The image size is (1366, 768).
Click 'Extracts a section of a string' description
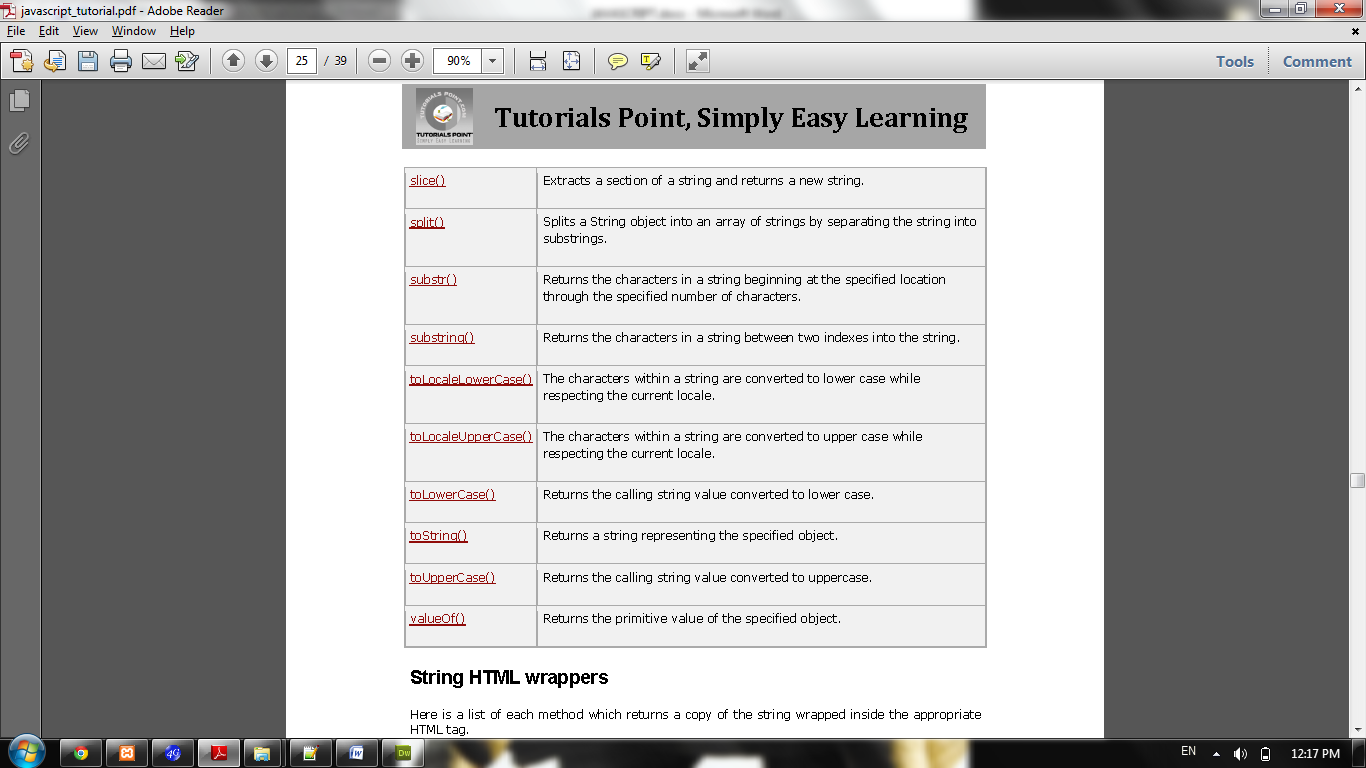(x=703, y=180)
